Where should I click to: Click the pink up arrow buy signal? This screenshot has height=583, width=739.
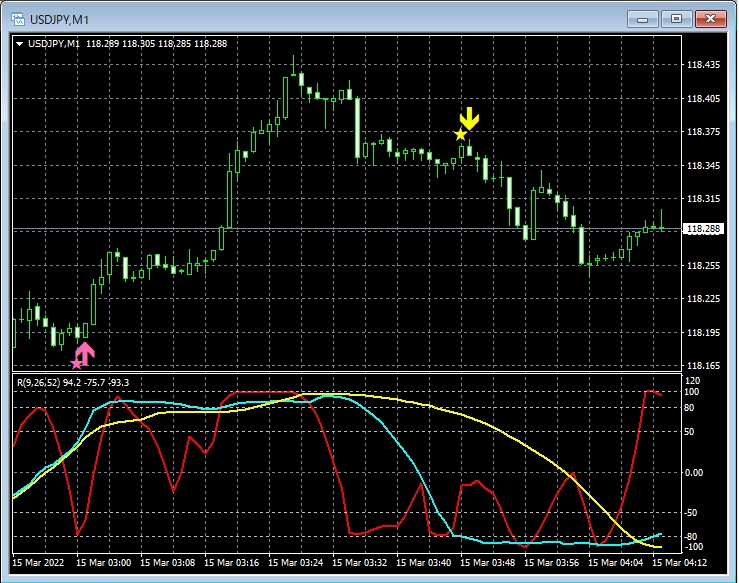[x=86, y=352]
